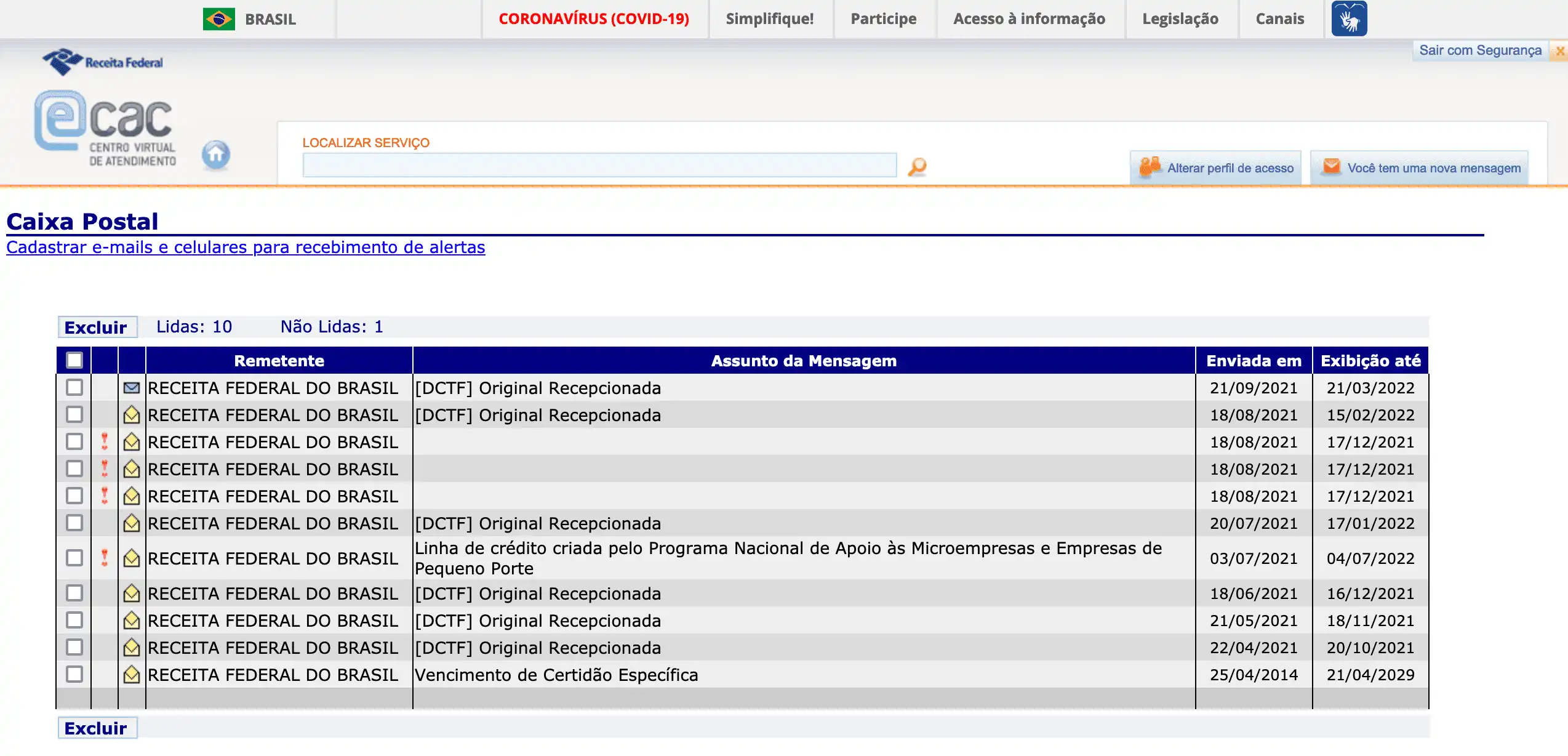Open the VLibras accessibility hands icon
1568x756 pixels.
1349,19
